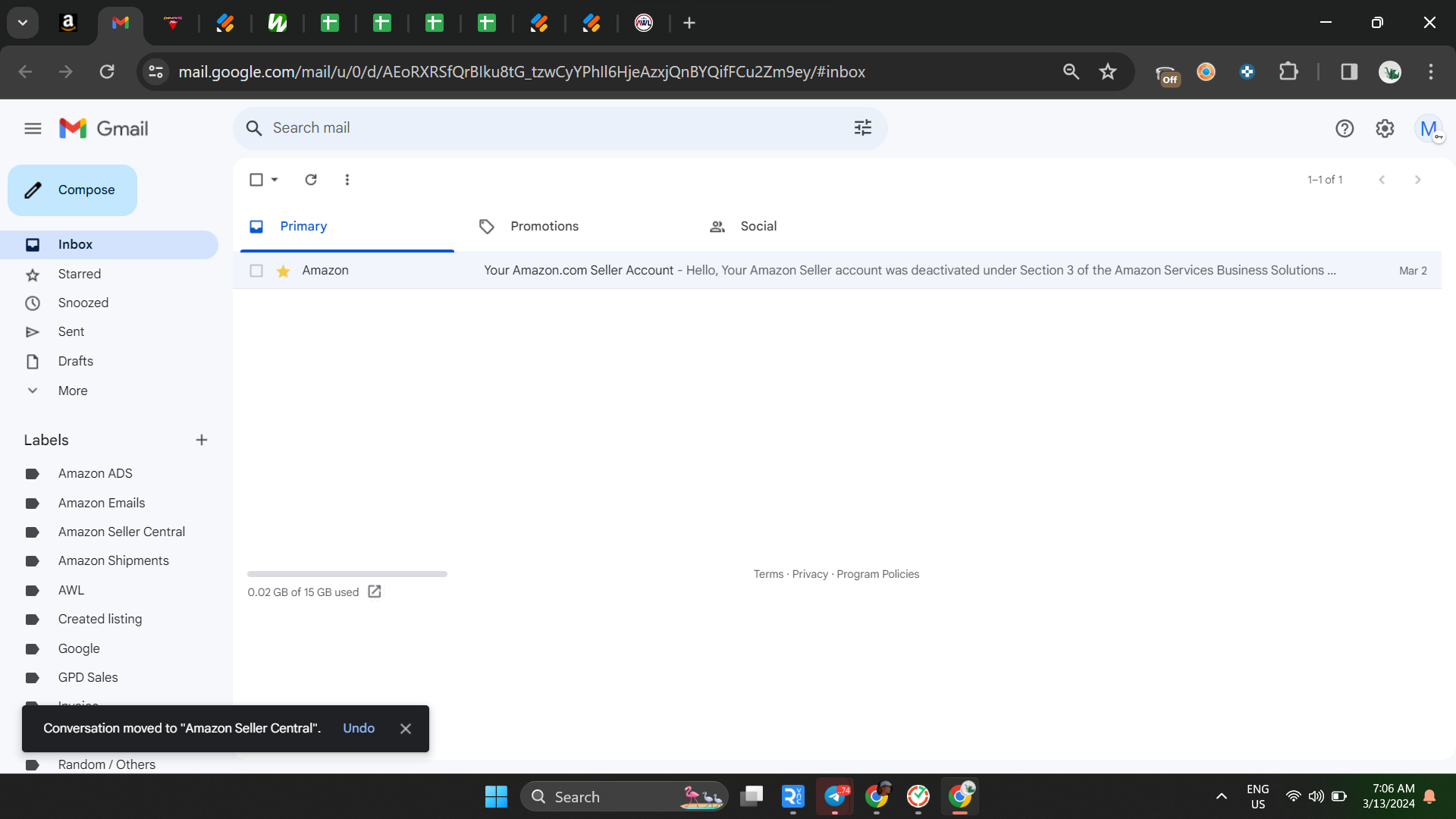The width and height of the screenshot is (1456, 819).
Task: Open a new browser tab
Action: 689,24
